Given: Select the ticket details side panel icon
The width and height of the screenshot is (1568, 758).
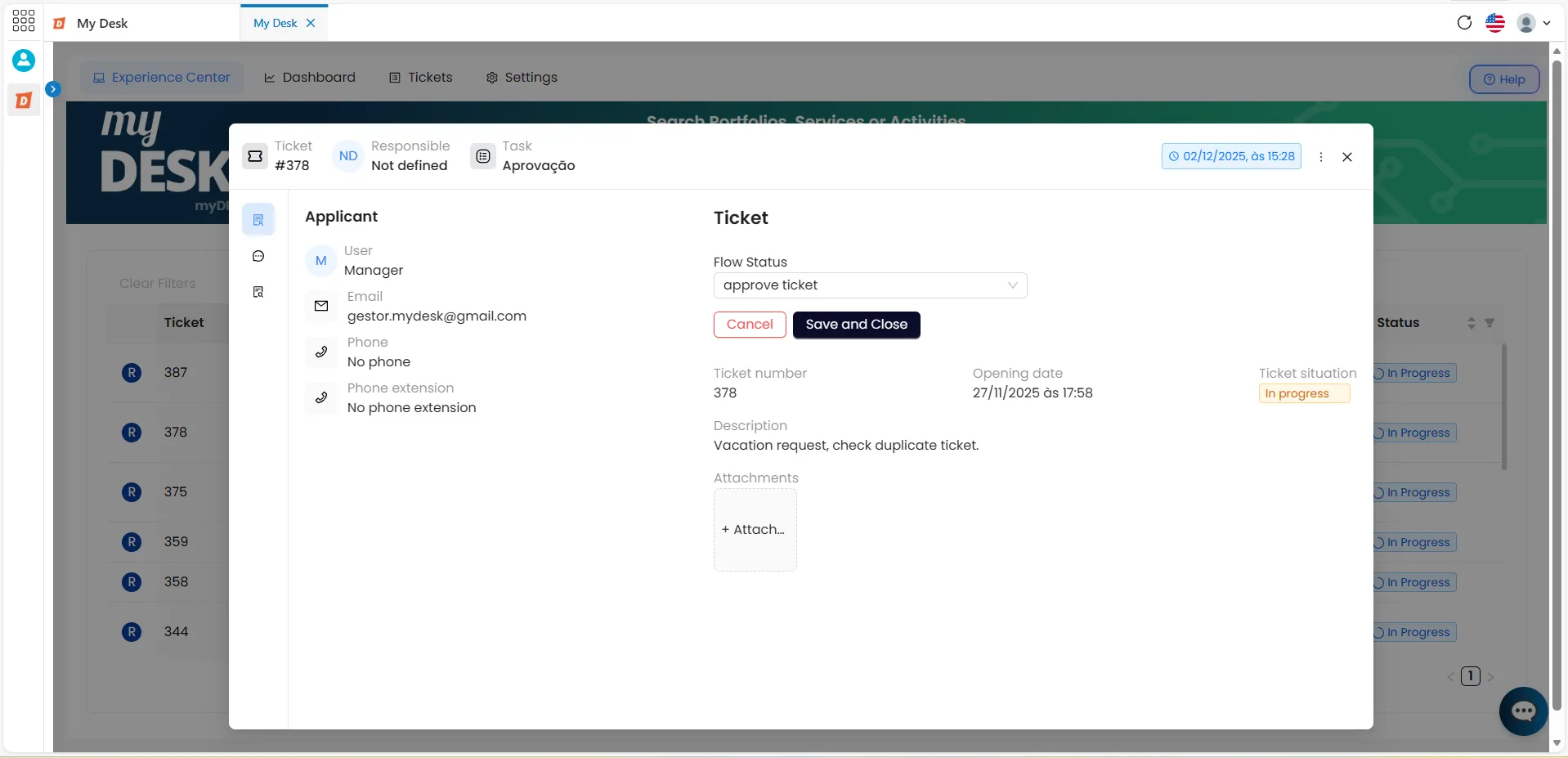Looking at the screenshot, I should point(258,219).
